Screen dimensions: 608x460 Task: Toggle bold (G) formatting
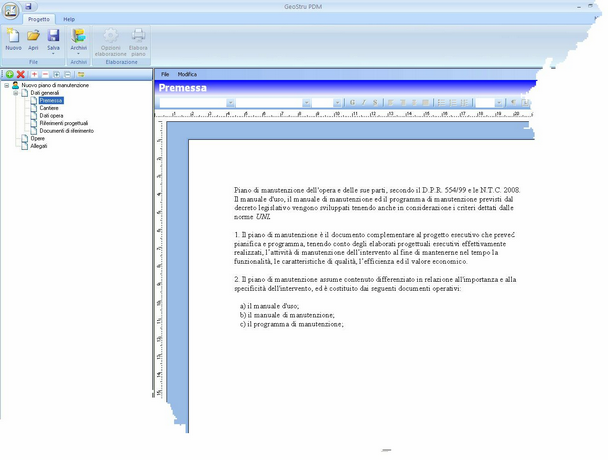(x=352, y=103)
